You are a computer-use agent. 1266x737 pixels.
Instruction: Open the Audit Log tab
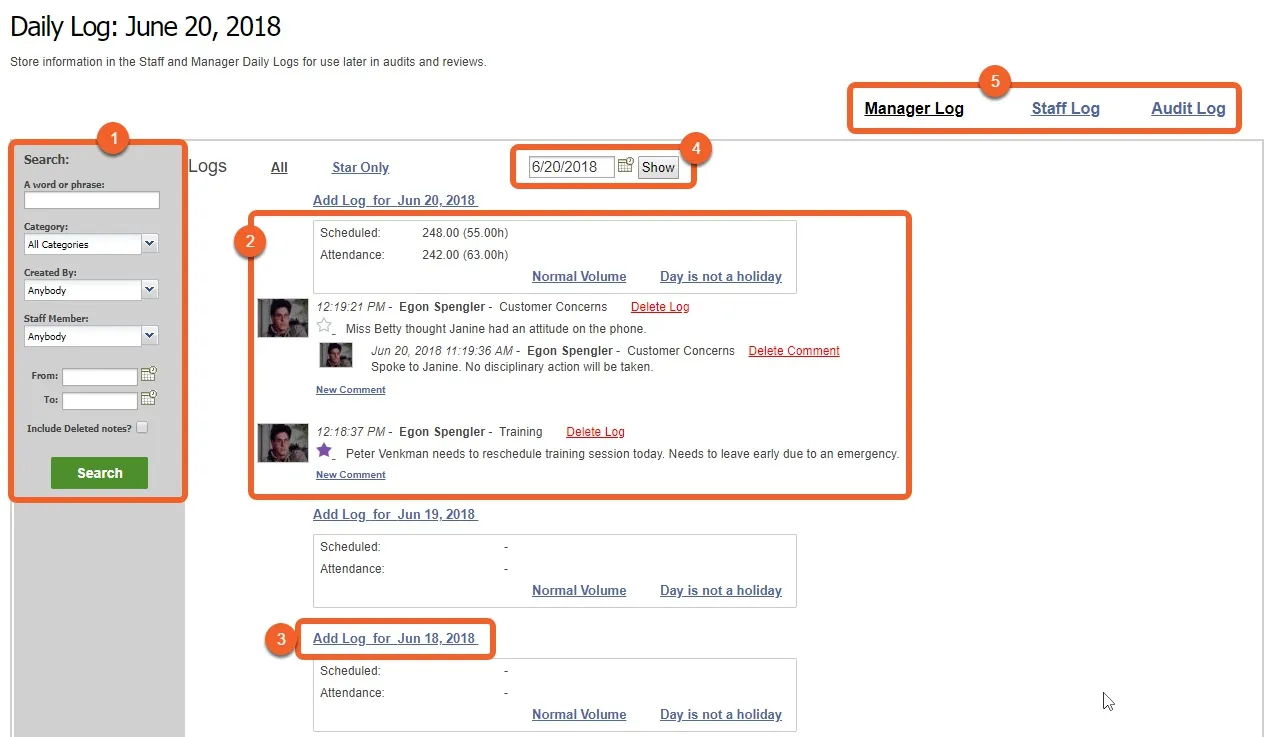[1188, 108]
